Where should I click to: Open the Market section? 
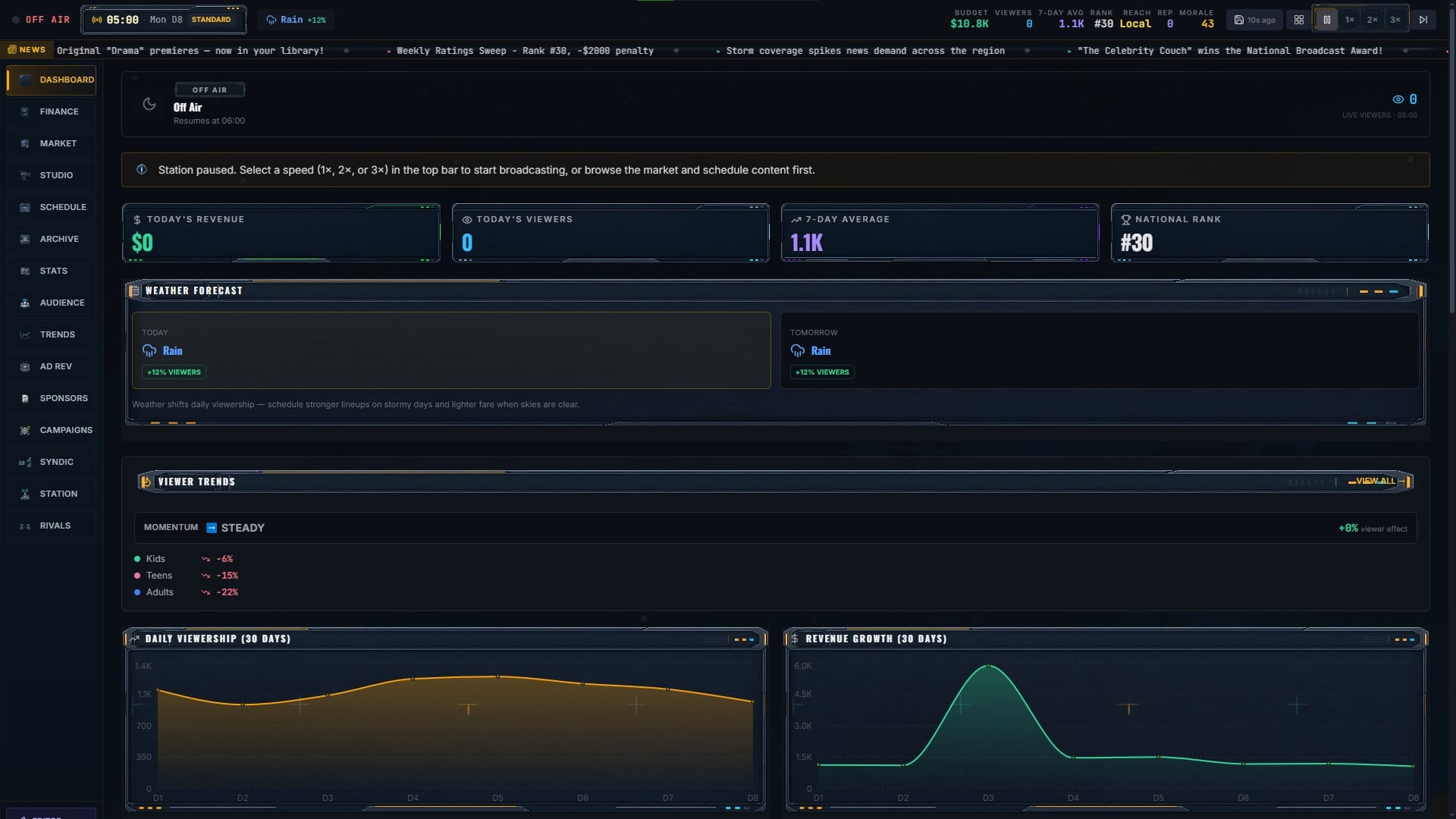(52, 143)
